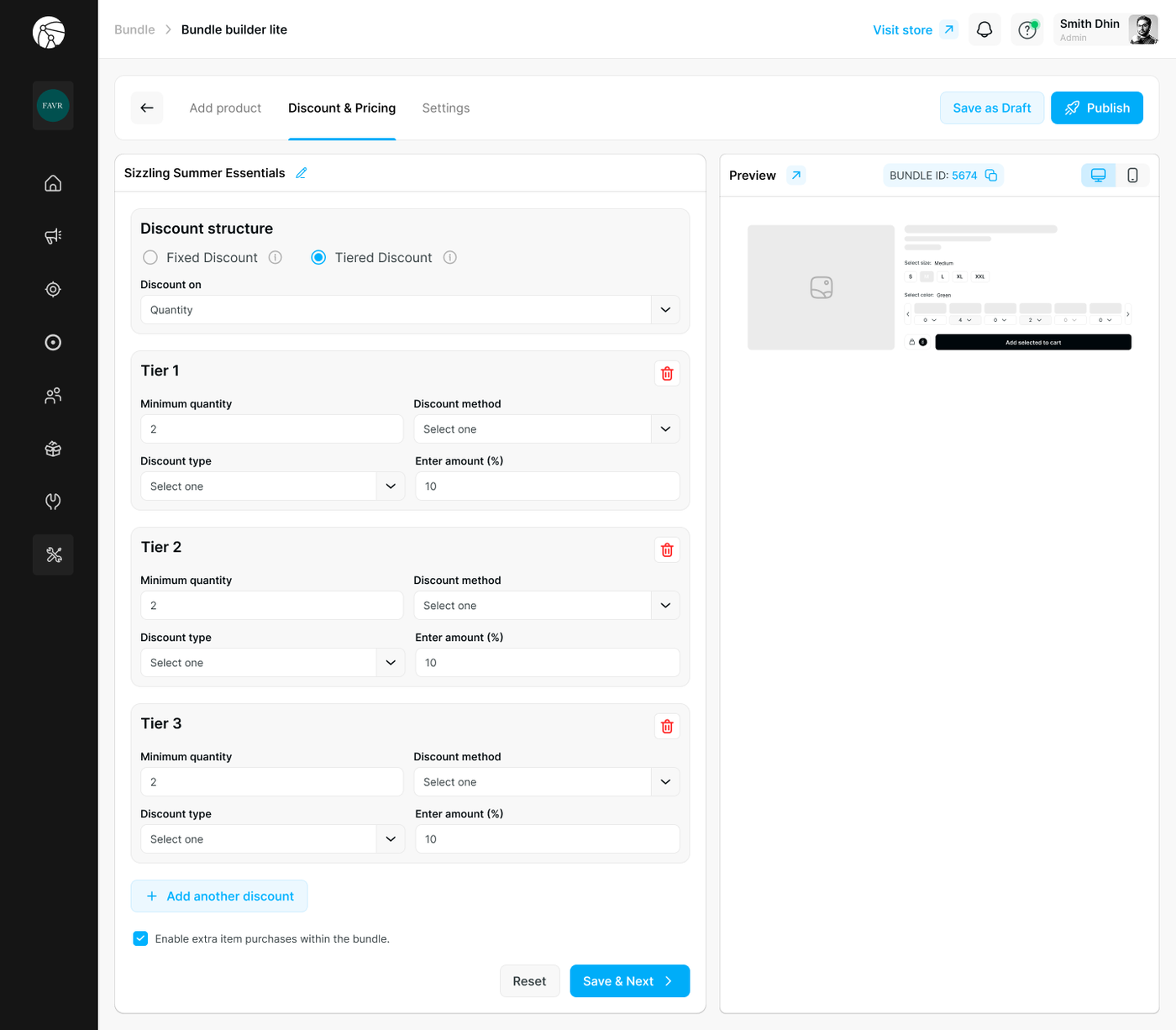Go to Home in the sidebar

coord(53,183)
